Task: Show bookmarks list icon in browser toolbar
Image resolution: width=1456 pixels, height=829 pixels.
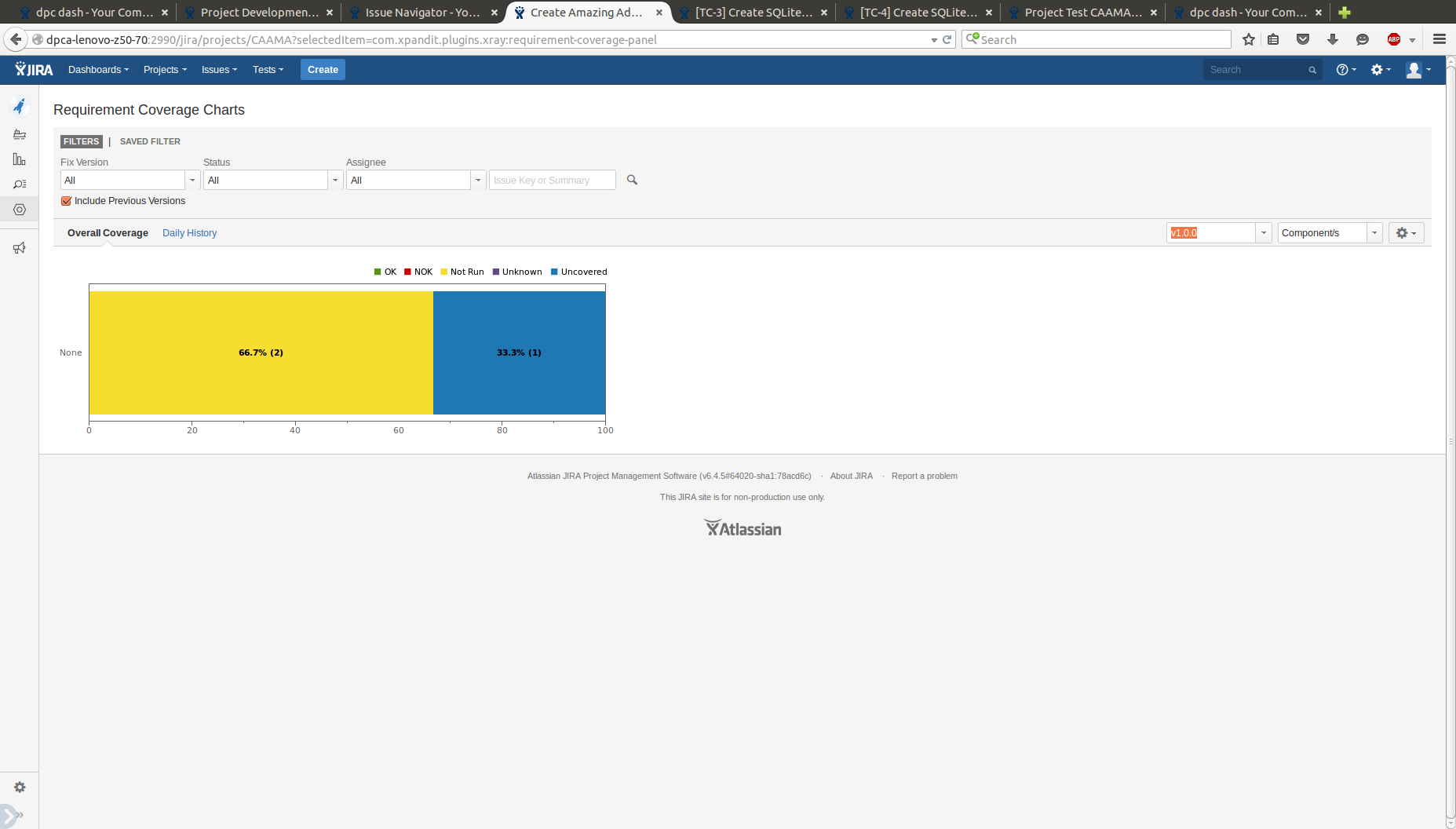Action: 1273,39
